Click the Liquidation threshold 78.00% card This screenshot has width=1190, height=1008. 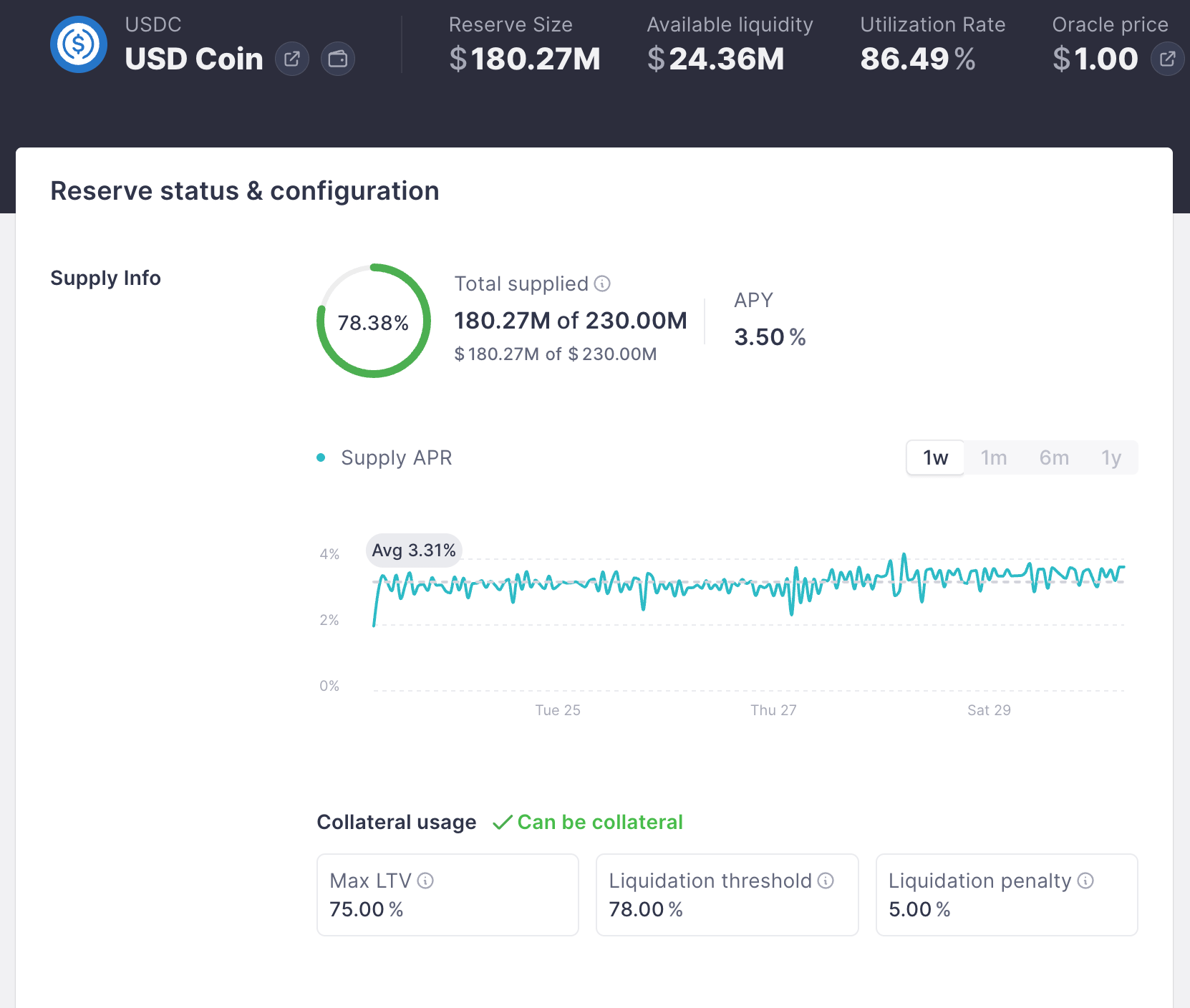[727, 895]
